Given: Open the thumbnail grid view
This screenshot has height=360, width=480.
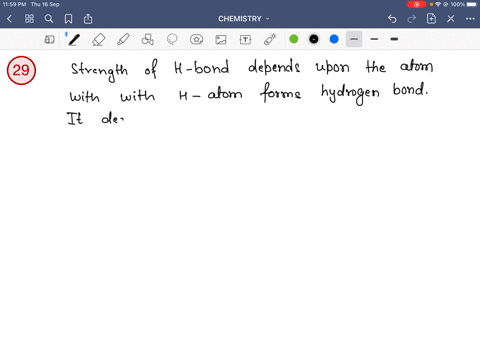Looking at the screenshot, I should (29, 19).
